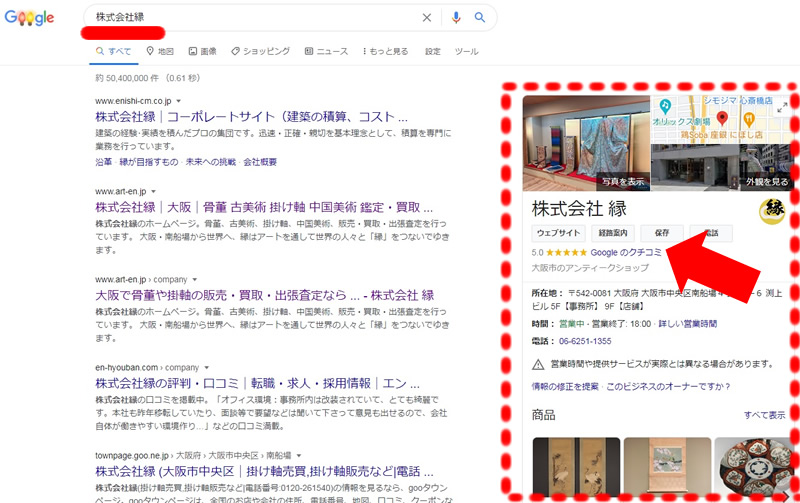Switch to the 画像 tab

pyautogui.click(x=203, y=51)
